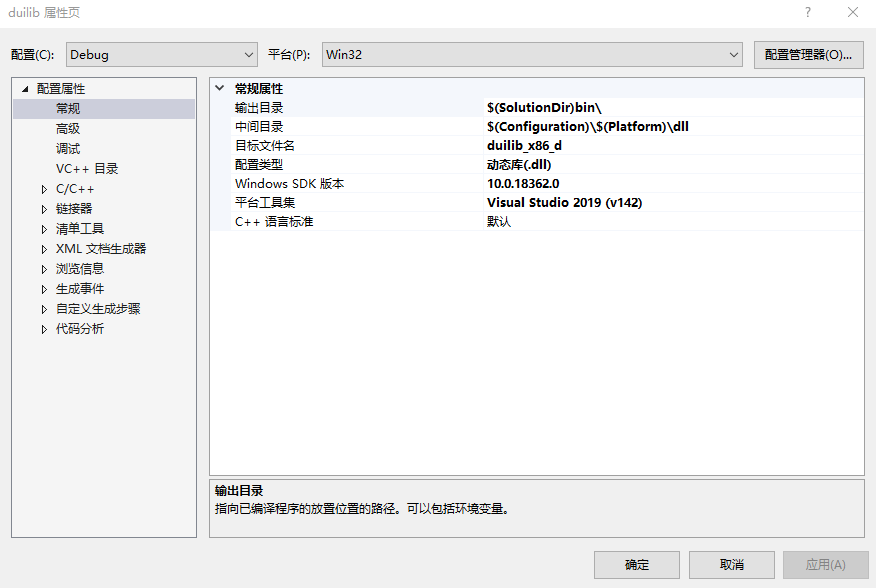Click the 取消 button

[x=732, y=565]
